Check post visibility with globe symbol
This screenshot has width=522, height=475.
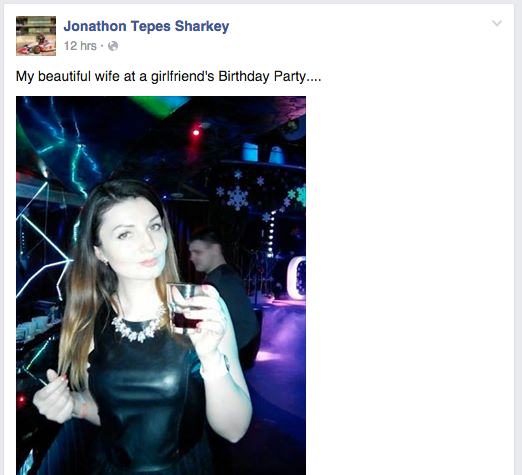(x=113, y=46)
